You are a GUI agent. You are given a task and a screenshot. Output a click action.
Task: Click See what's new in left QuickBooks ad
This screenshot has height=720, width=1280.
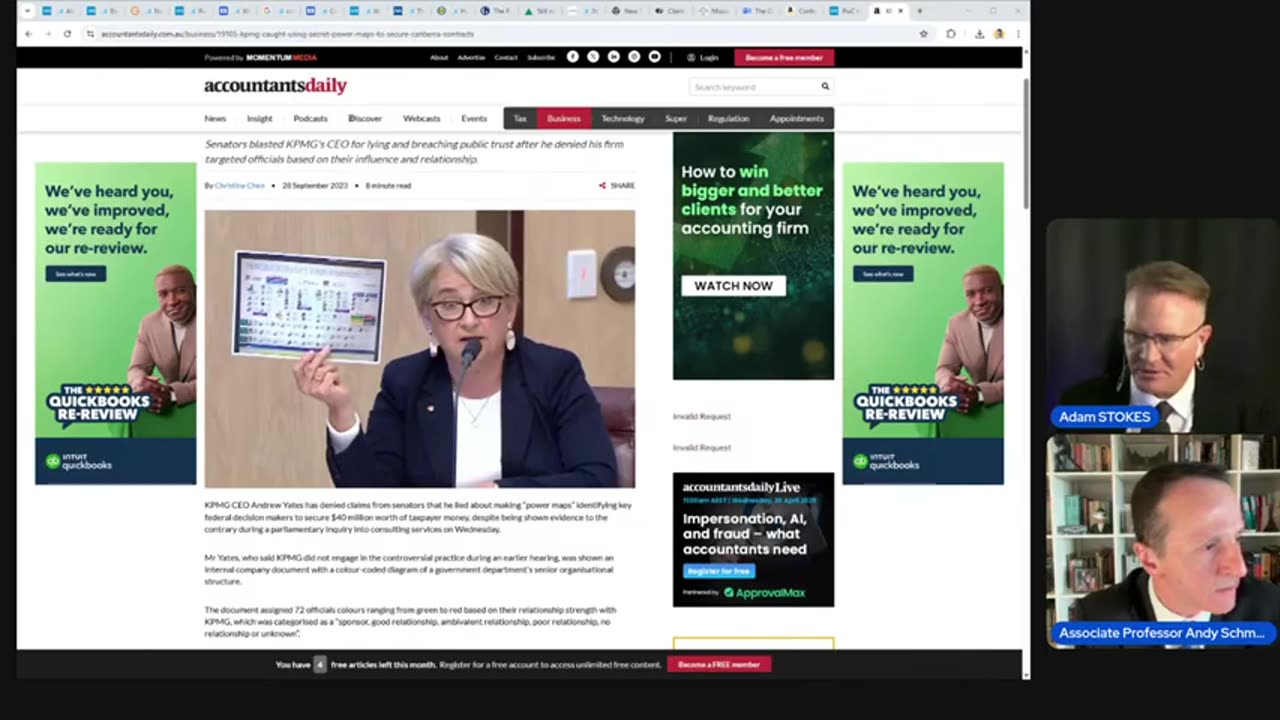[x=75, y=274]
